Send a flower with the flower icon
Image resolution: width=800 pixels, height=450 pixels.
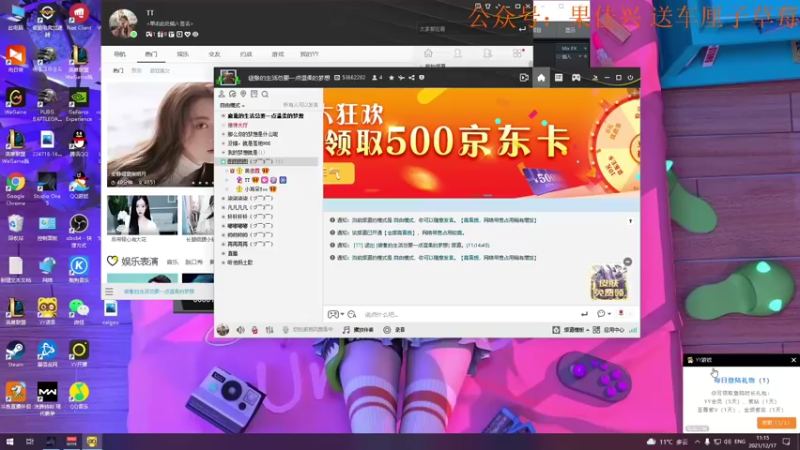click(x=621, y=313)
